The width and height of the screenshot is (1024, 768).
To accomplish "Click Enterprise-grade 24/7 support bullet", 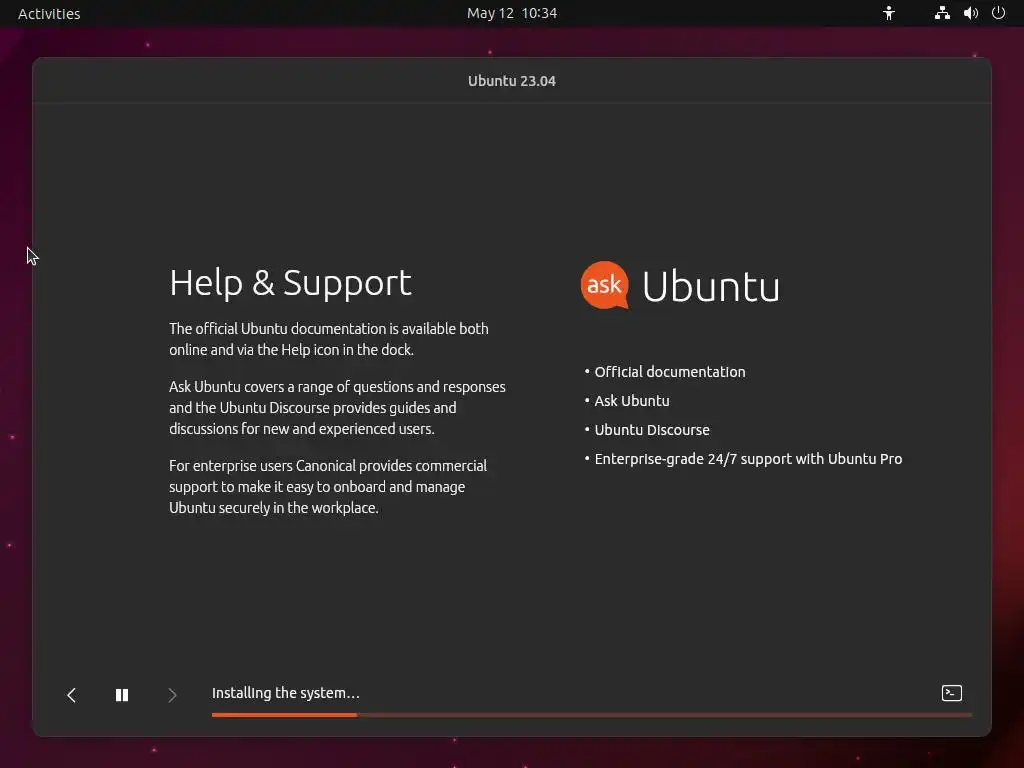I will (x=743, y=459).
